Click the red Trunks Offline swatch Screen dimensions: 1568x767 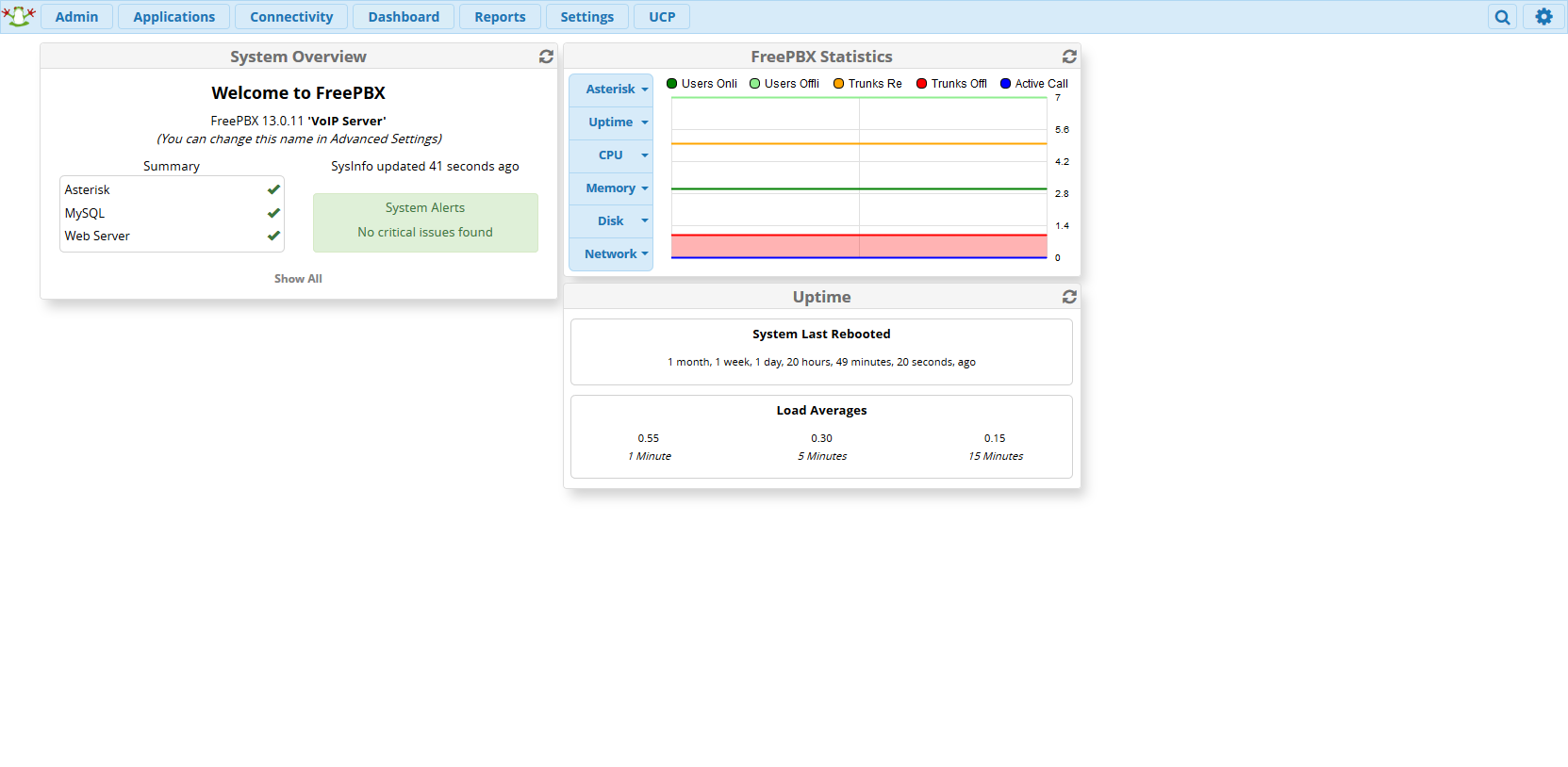tap(922, 84)
